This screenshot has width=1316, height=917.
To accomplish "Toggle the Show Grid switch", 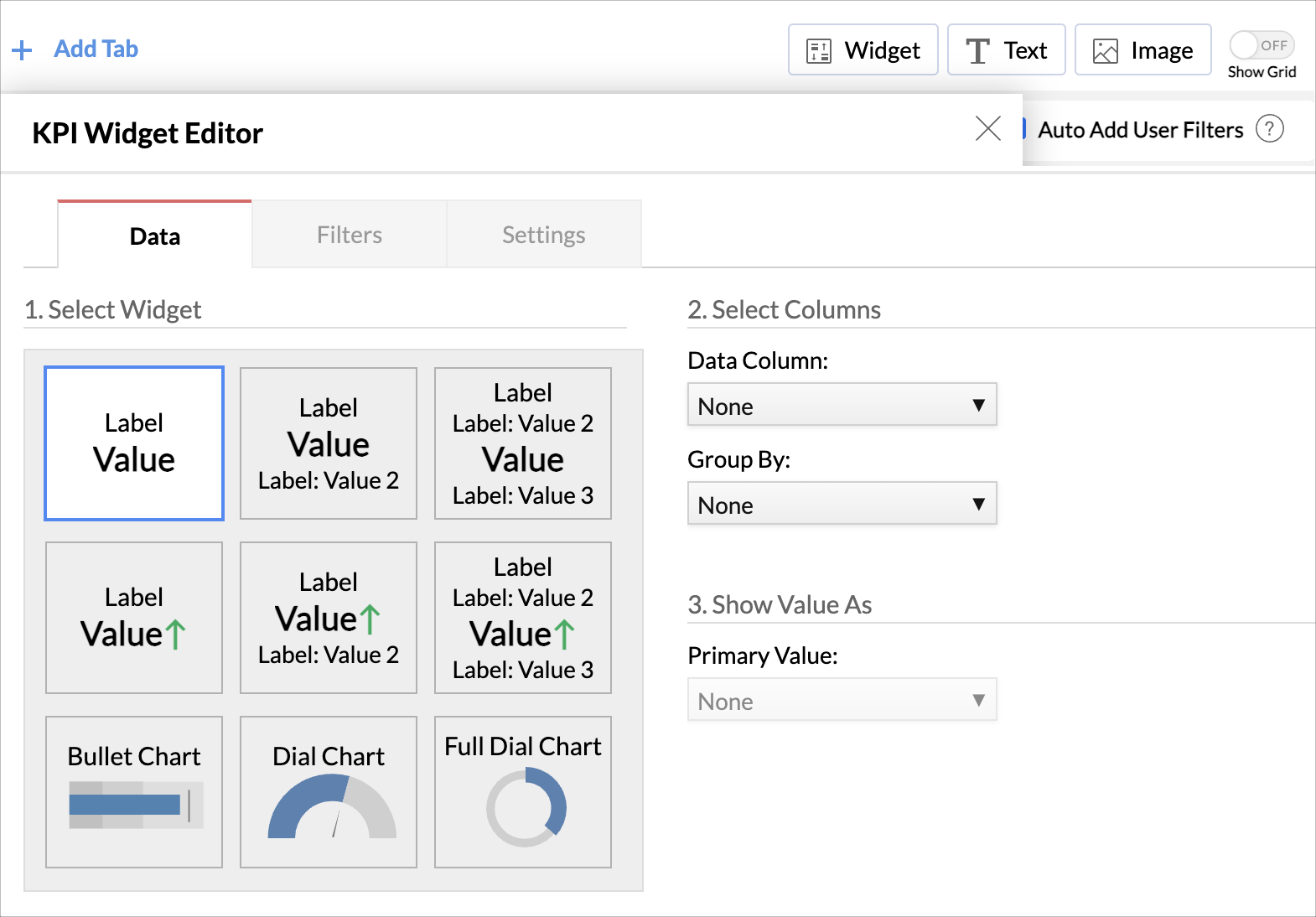I will click(1261, 45).
